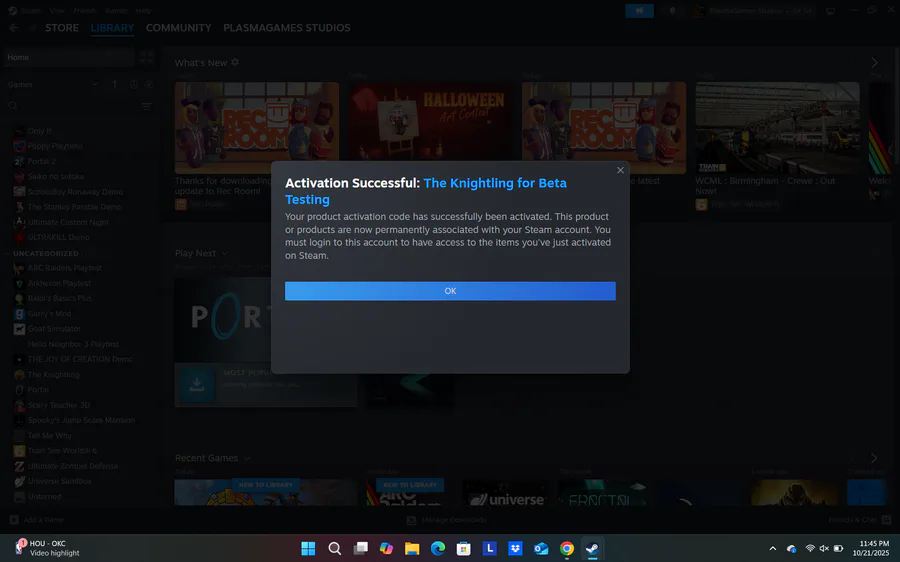Select Saiko no sutoka

[56, 176]
